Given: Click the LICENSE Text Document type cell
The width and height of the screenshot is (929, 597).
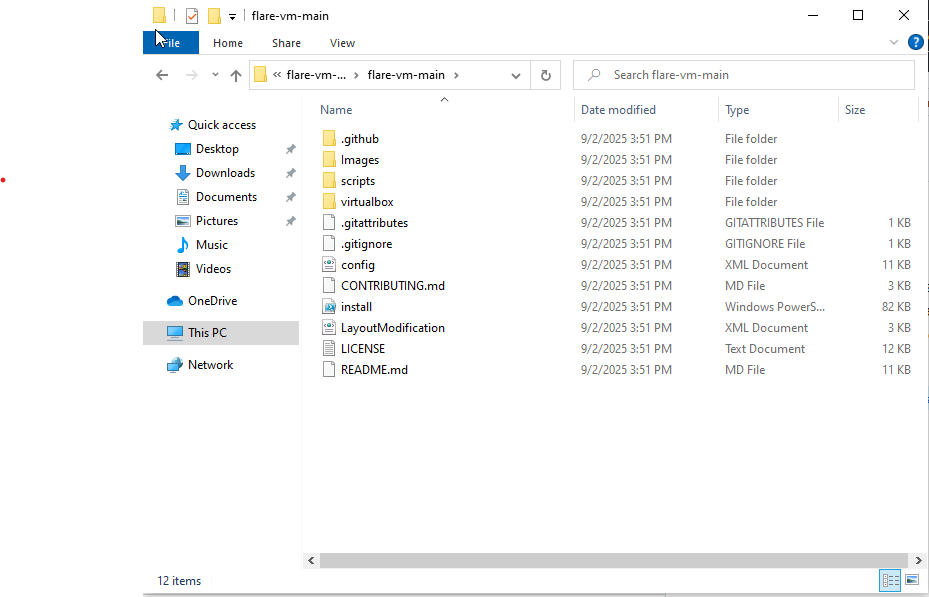Looking at the screenshot, I should 764,349.
